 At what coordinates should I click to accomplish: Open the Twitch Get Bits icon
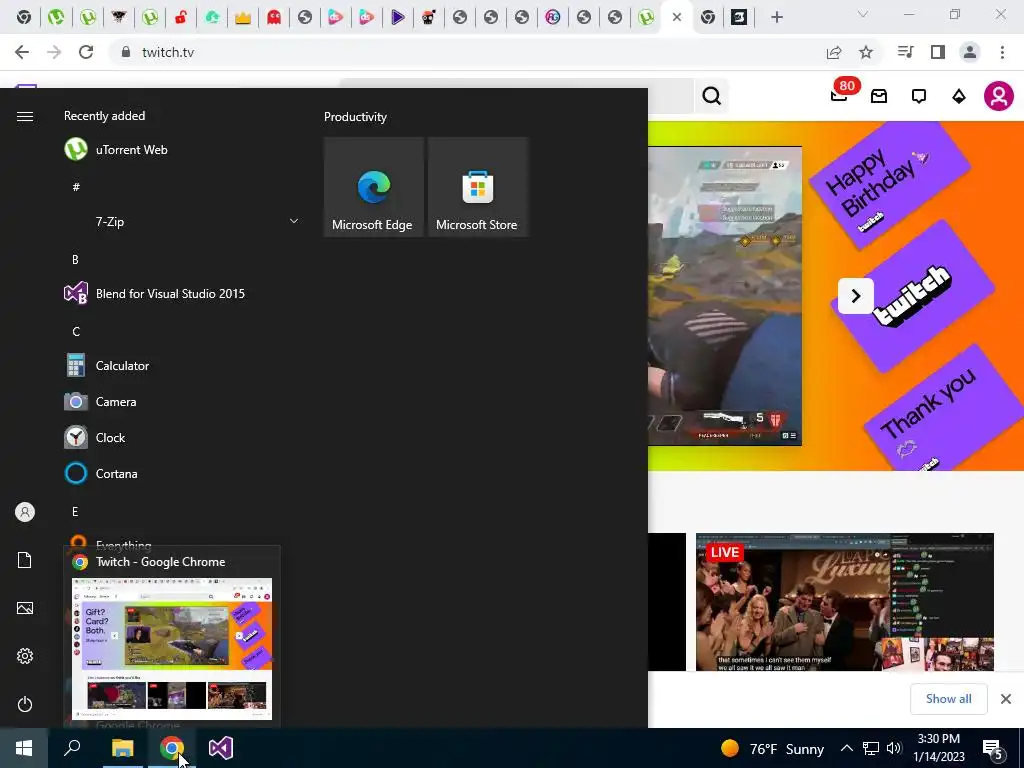tap(959, 97)
